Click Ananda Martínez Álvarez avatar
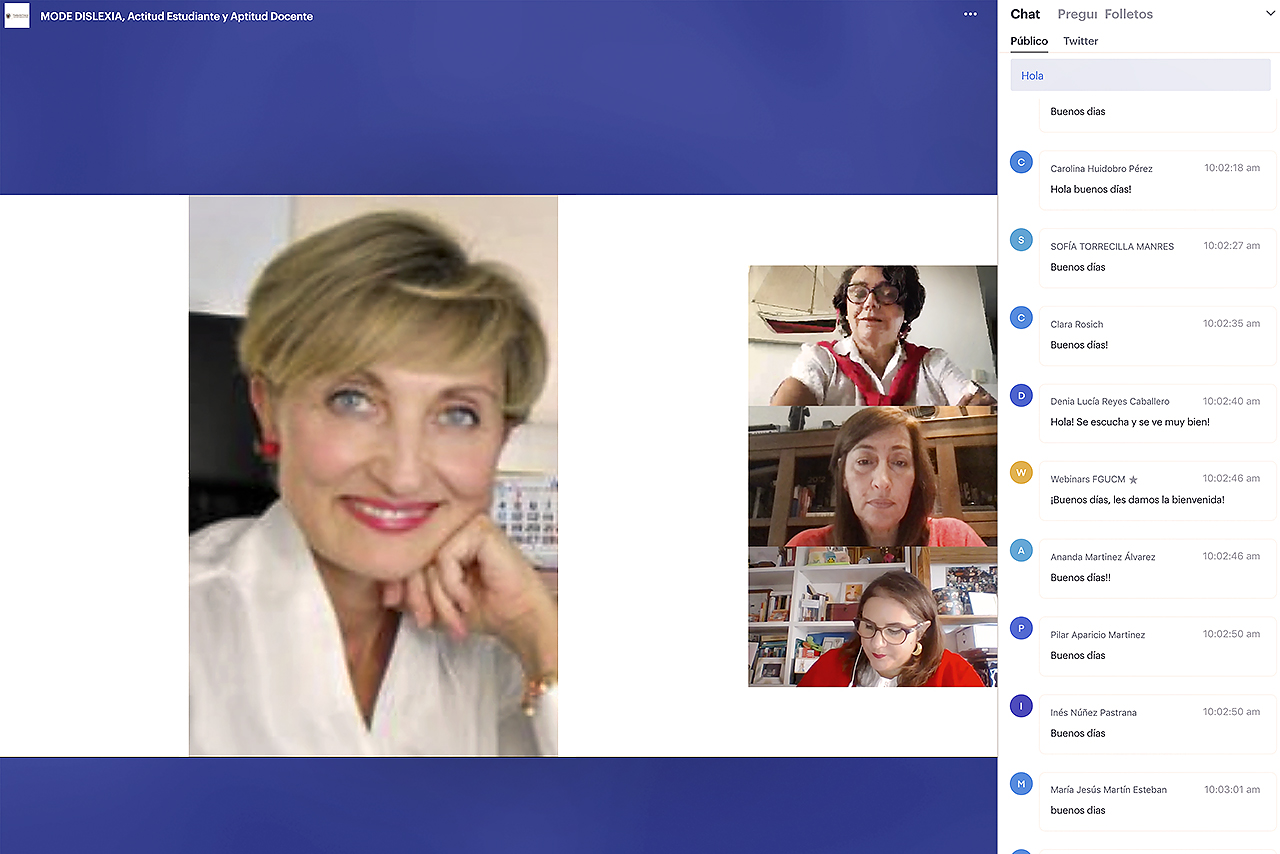This screenshot has height=854, width=1280. point(1021,550)
